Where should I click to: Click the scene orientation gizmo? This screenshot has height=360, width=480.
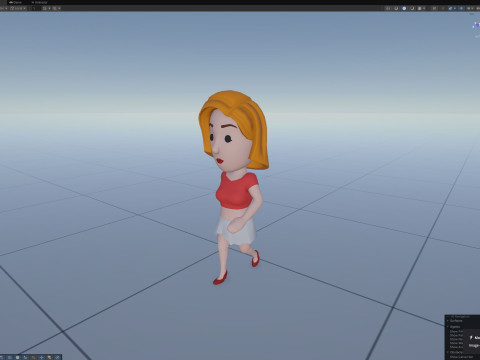click(476, 25)
